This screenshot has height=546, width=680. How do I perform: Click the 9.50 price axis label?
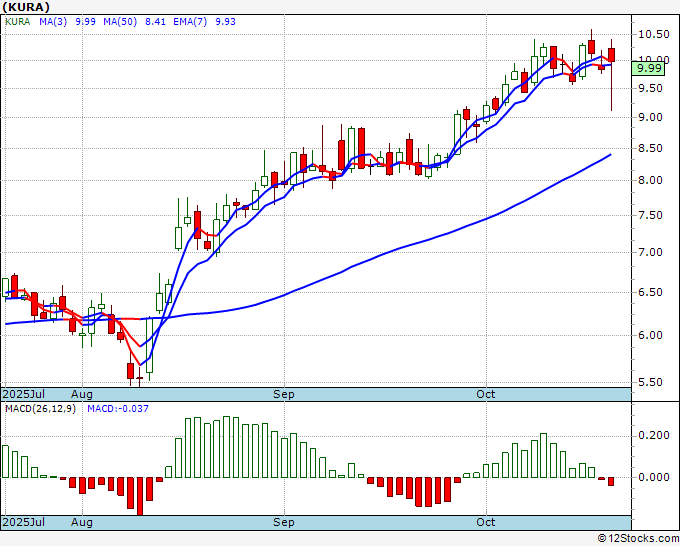(x=650, y=88)
